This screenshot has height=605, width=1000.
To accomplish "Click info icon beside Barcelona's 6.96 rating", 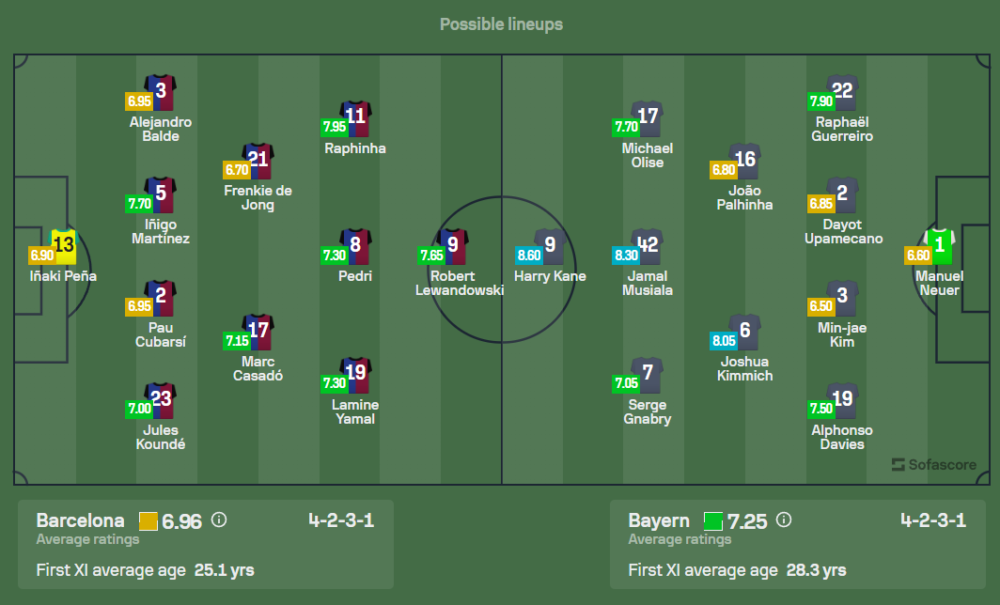I will 219,520.
